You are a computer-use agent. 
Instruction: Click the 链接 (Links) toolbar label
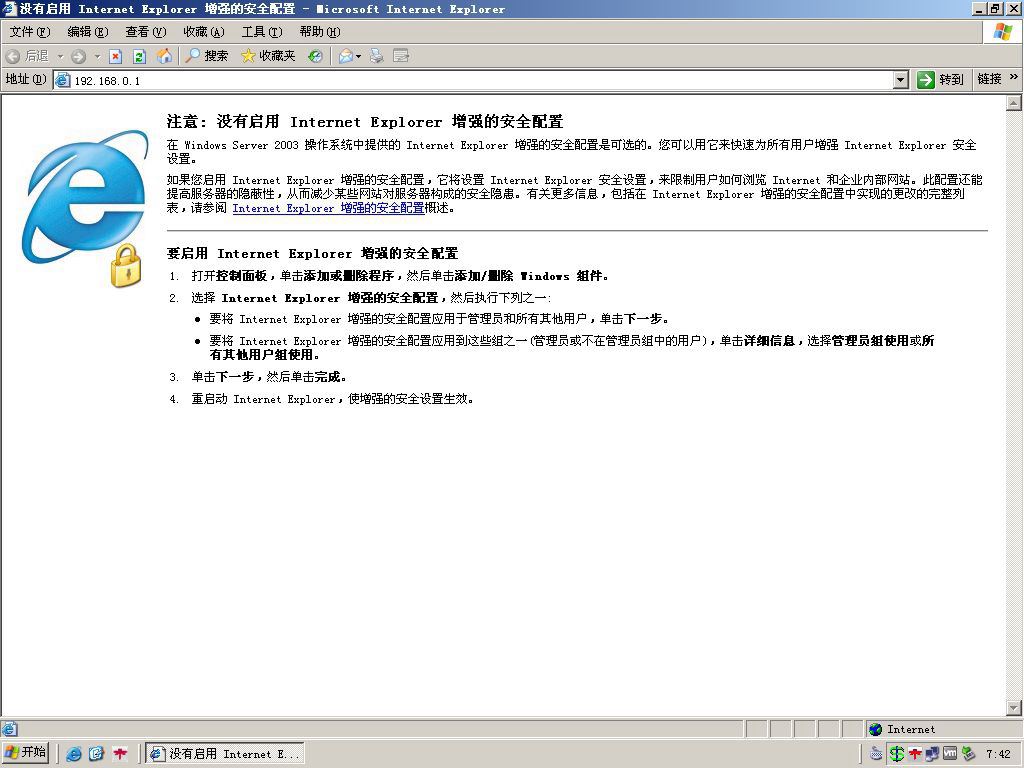pos(989,79)
